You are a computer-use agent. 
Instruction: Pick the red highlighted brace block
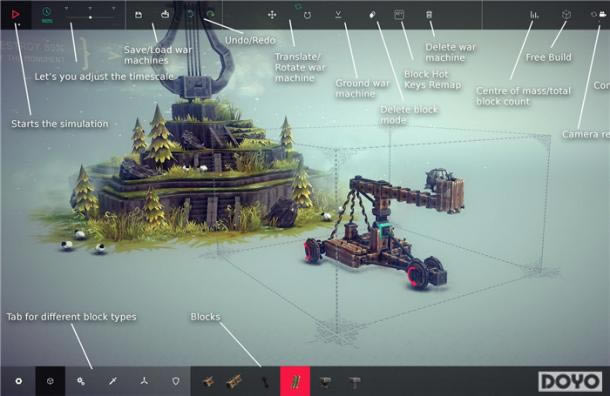(295, 381)
